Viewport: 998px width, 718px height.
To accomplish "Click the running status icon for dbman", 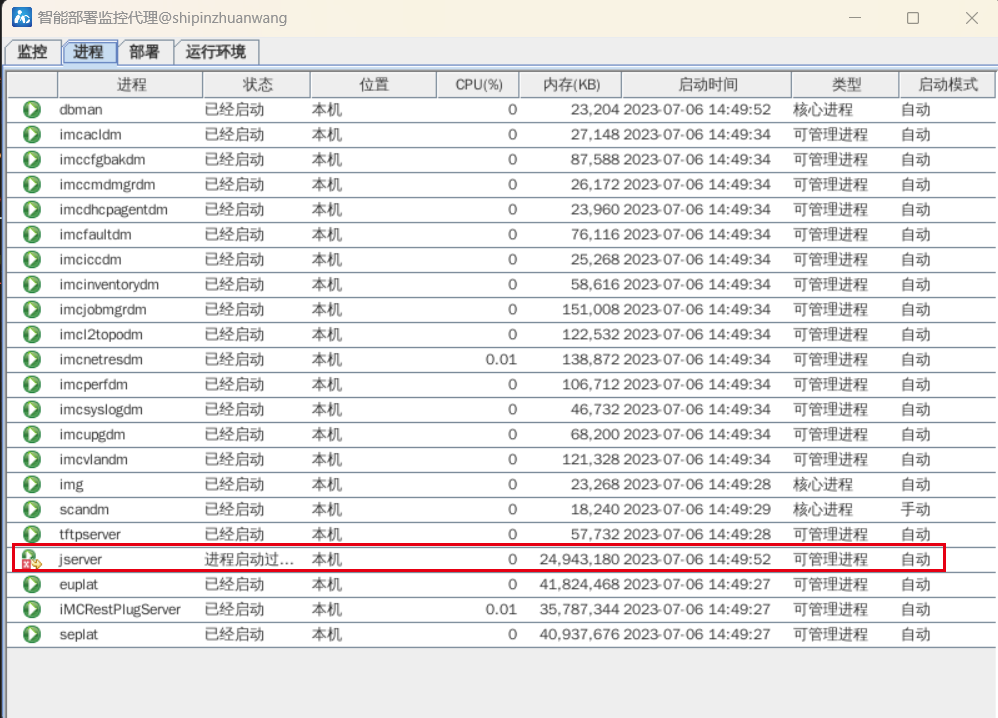I will pyautogui.click(x=32, y=109).
